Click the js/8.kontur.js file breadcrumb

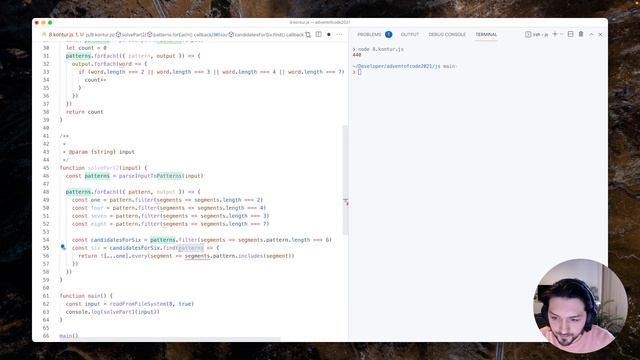[x=100, y=35]
